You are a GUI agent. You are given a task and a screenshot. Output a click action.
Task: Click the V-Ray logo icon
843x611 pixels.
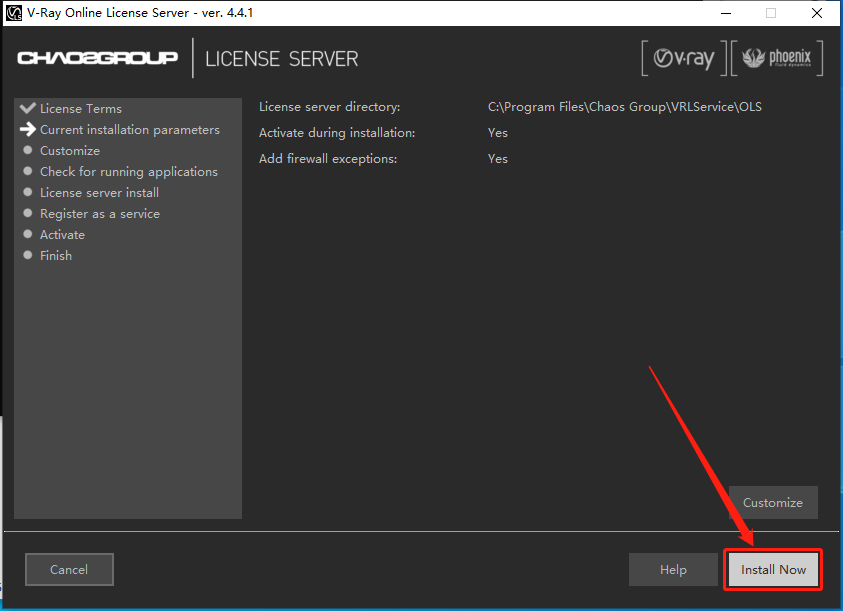[x=684, y=58]
